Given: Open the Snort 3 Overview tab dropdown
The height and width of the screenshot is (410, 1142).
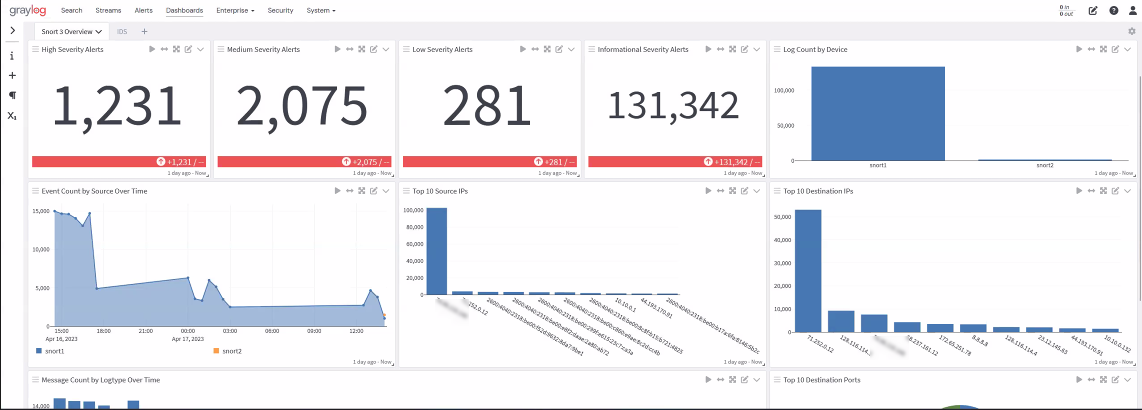Looking at the screenshot, I should pyautogui.click(x=98, y=32).
